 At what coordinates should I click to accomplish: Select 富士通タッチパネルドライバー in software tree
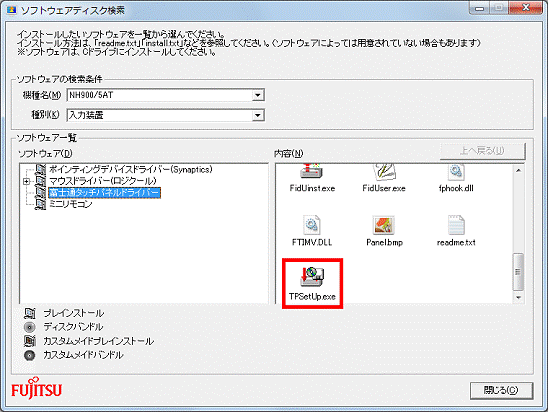[x=104, y=193]
